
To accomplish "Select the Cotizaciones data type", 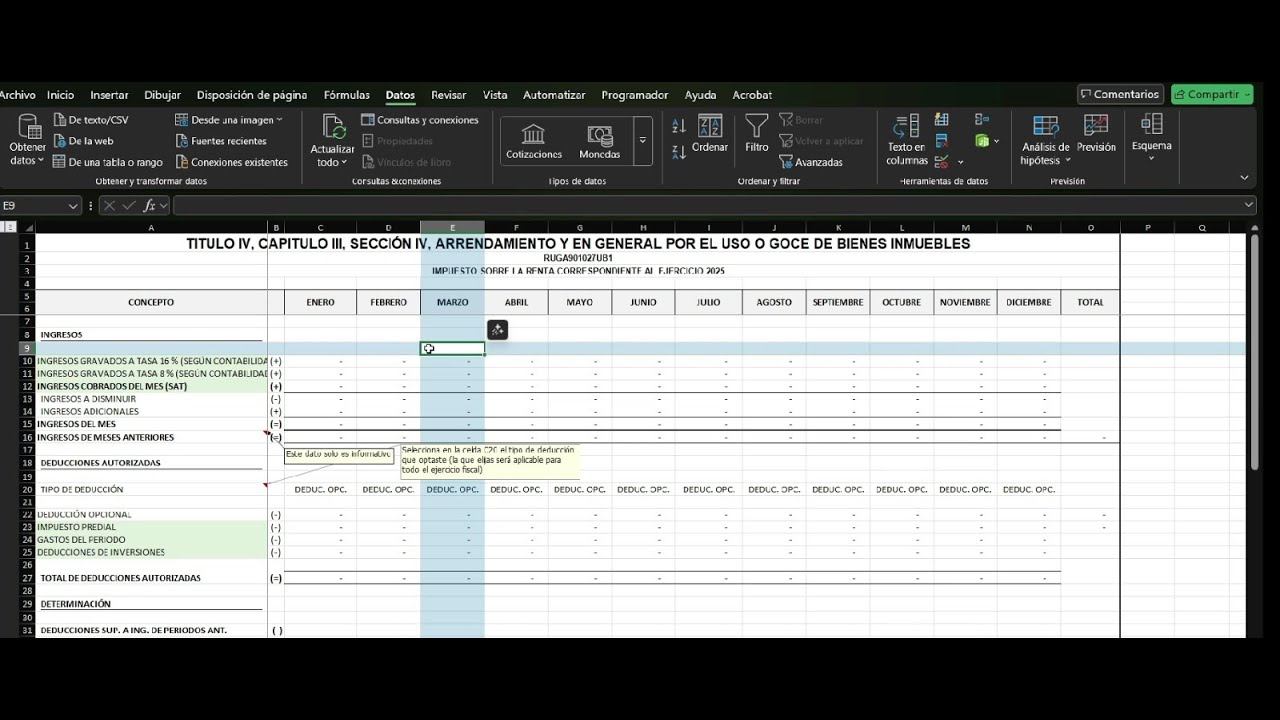I will 534,142.
